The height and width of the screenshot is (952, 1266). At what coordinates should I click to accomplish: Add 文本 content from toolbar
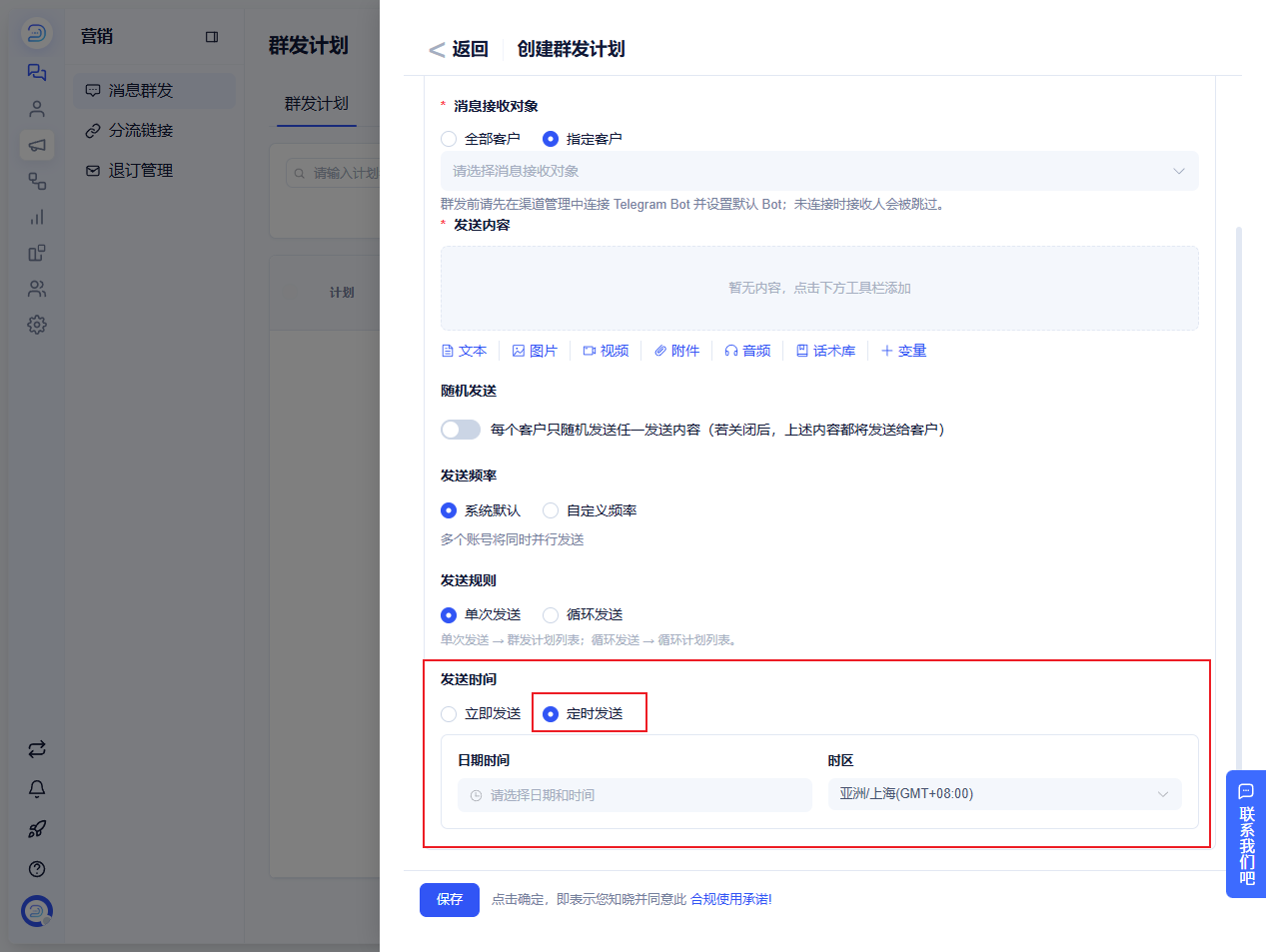click(x=464, y=351)
